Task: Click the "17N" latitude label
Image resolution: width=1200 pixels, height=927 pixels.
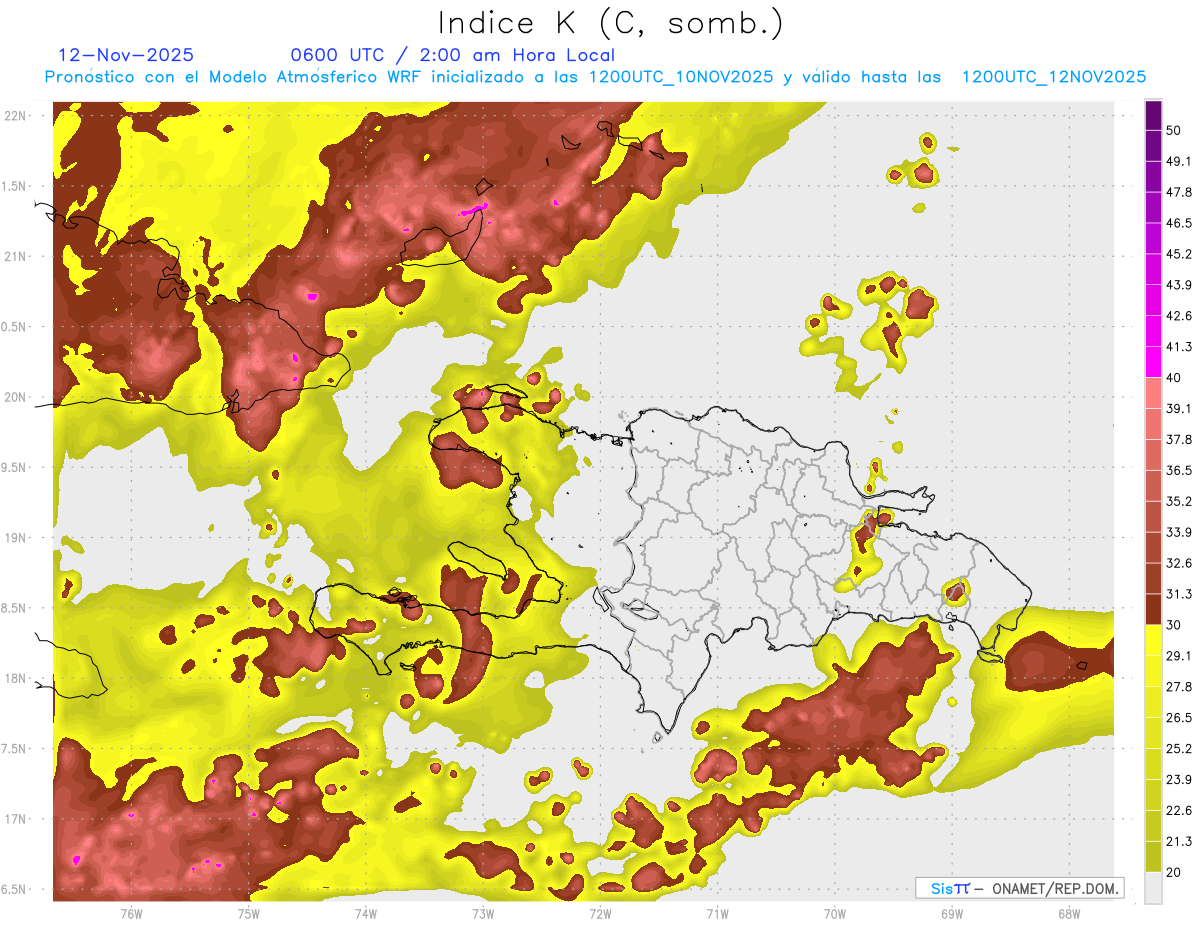Action: (14, 819)
